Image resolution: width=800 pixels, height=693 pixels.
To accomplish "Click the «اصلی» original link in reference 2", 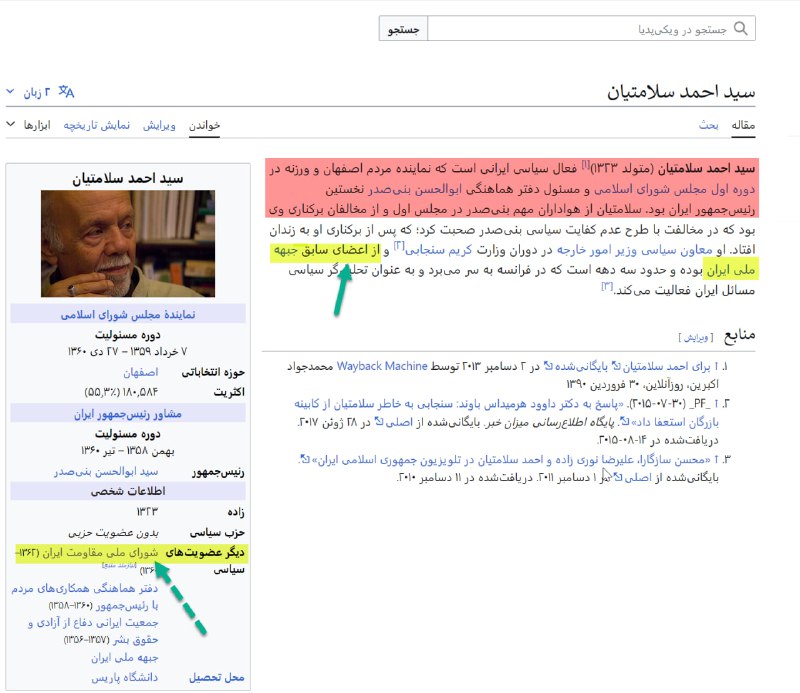I will (395, 423).
